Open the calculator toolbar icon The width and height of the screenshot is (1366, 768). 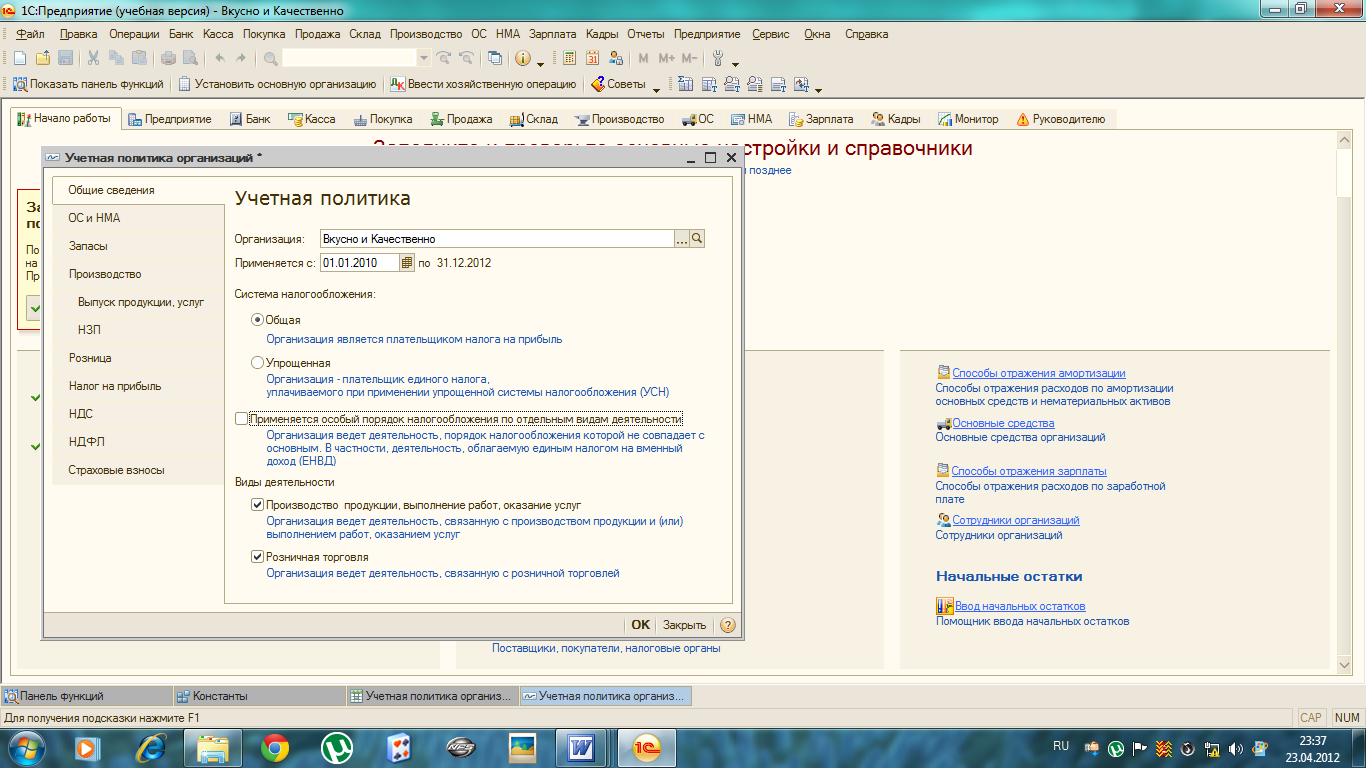pyautogui.click(x=570, y=58)
